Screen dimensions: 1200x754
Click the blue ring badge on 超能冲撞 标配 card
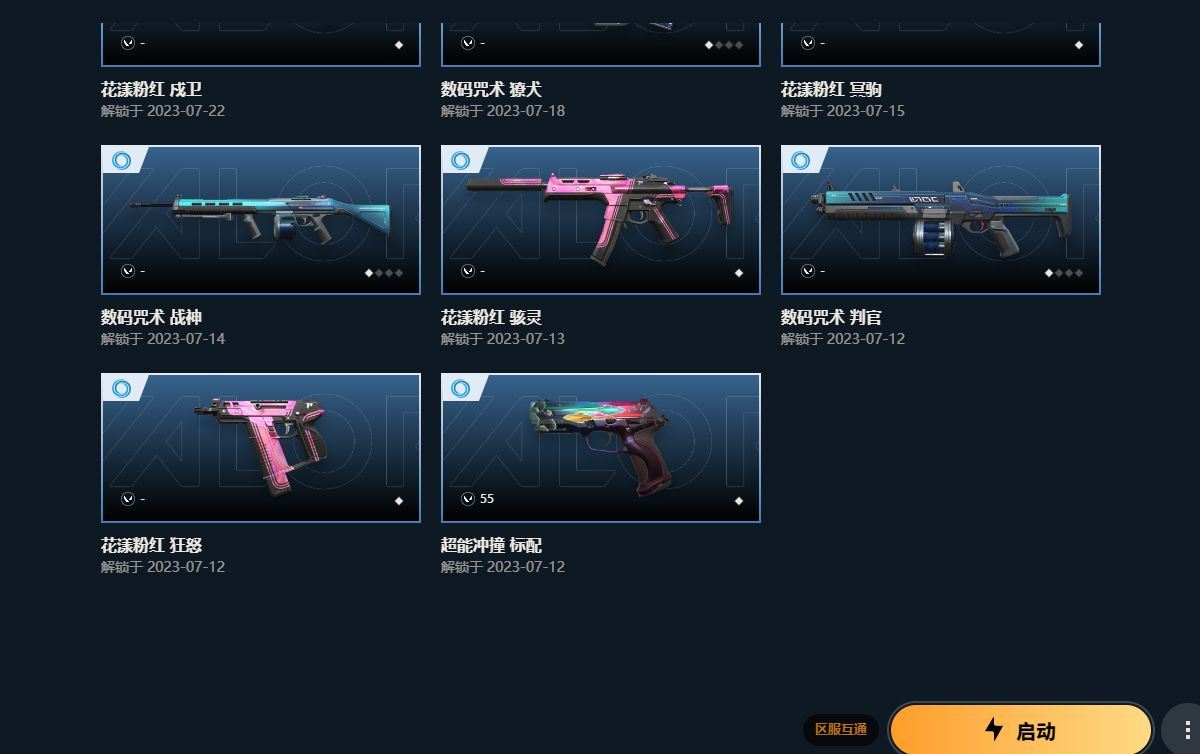tap(461, 389)
